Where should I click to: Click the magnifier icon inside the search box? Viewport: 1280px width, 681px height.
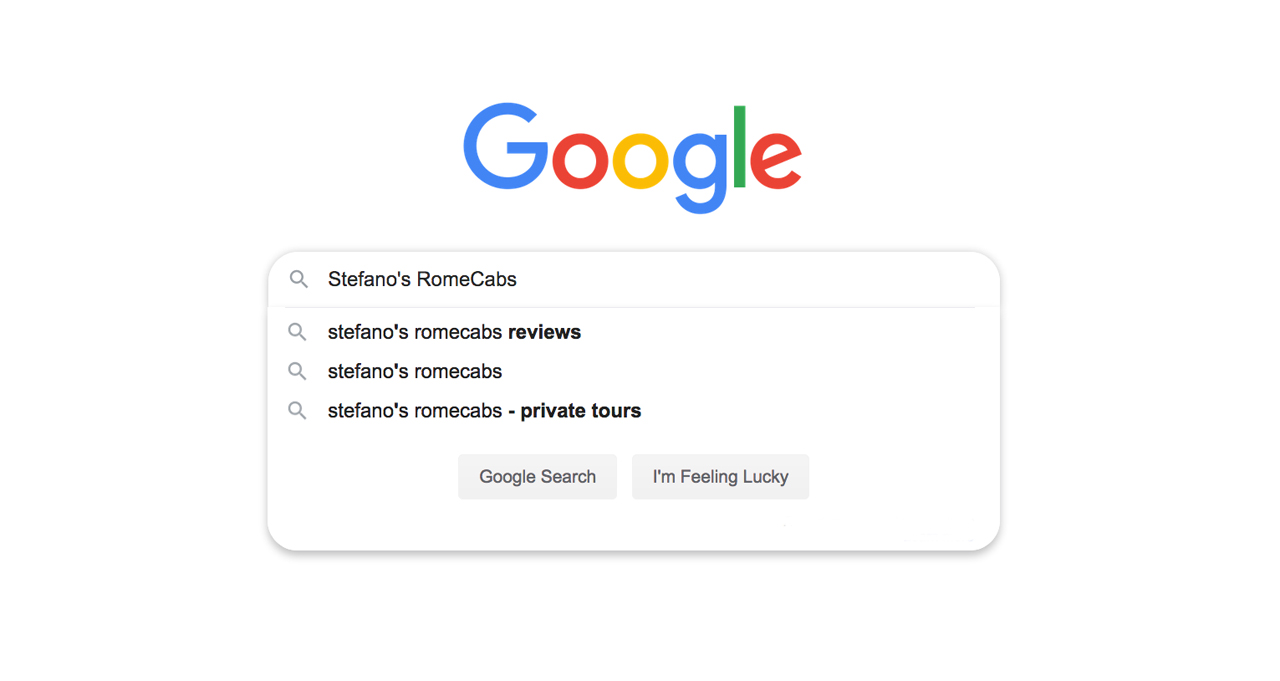click(x=299, y=279)
